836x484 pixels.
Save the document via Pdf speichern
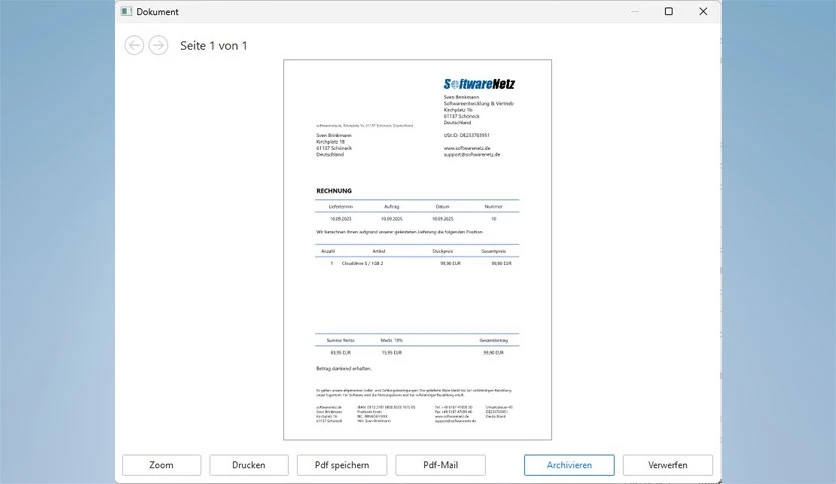(x=342, y=465)
